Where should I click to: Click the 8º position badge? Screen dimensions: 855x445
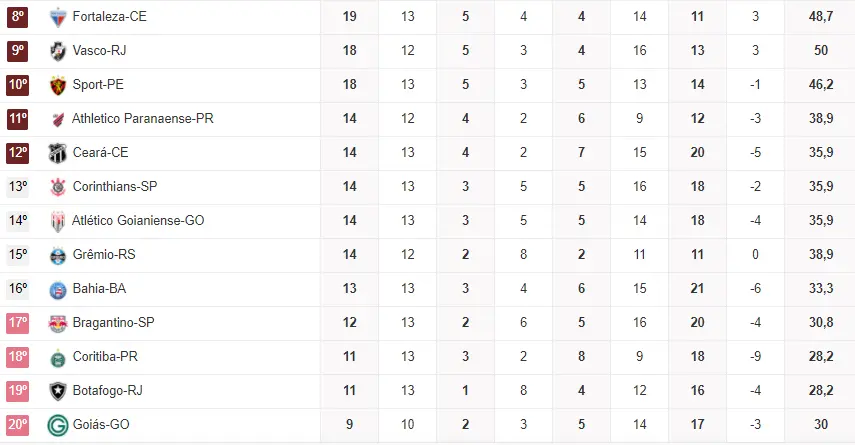(x=18, y=17)
